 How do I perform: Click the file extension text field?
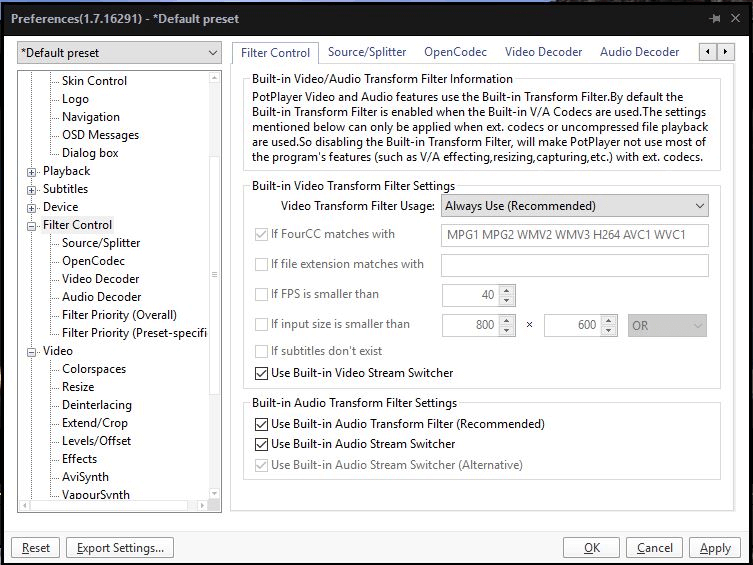tap(574, 265)
